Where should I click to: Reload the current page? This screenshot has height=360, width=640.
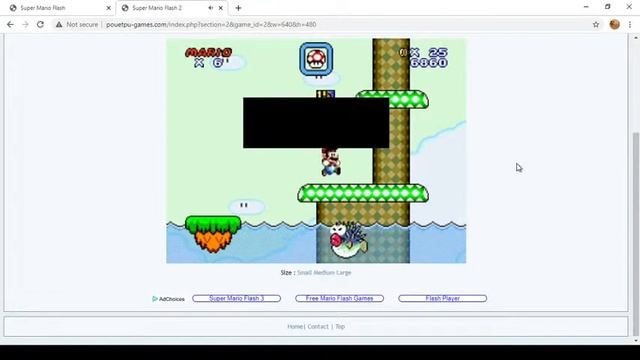pos(40,24)
